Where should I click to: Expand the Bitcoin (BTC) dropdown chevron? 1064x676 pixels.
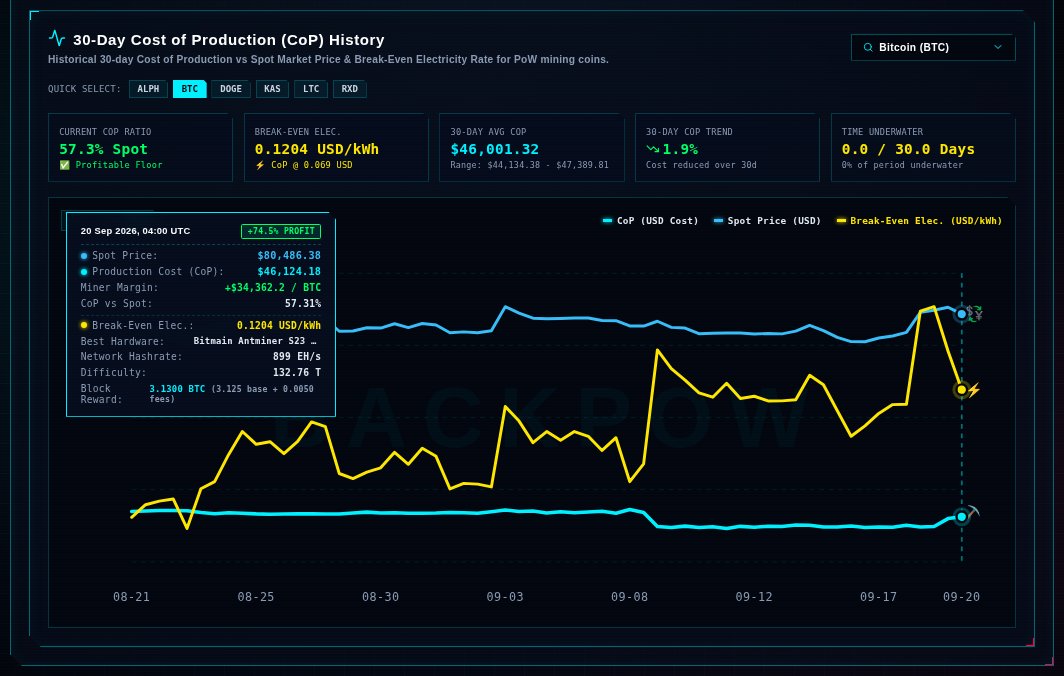tap(998, 48)
